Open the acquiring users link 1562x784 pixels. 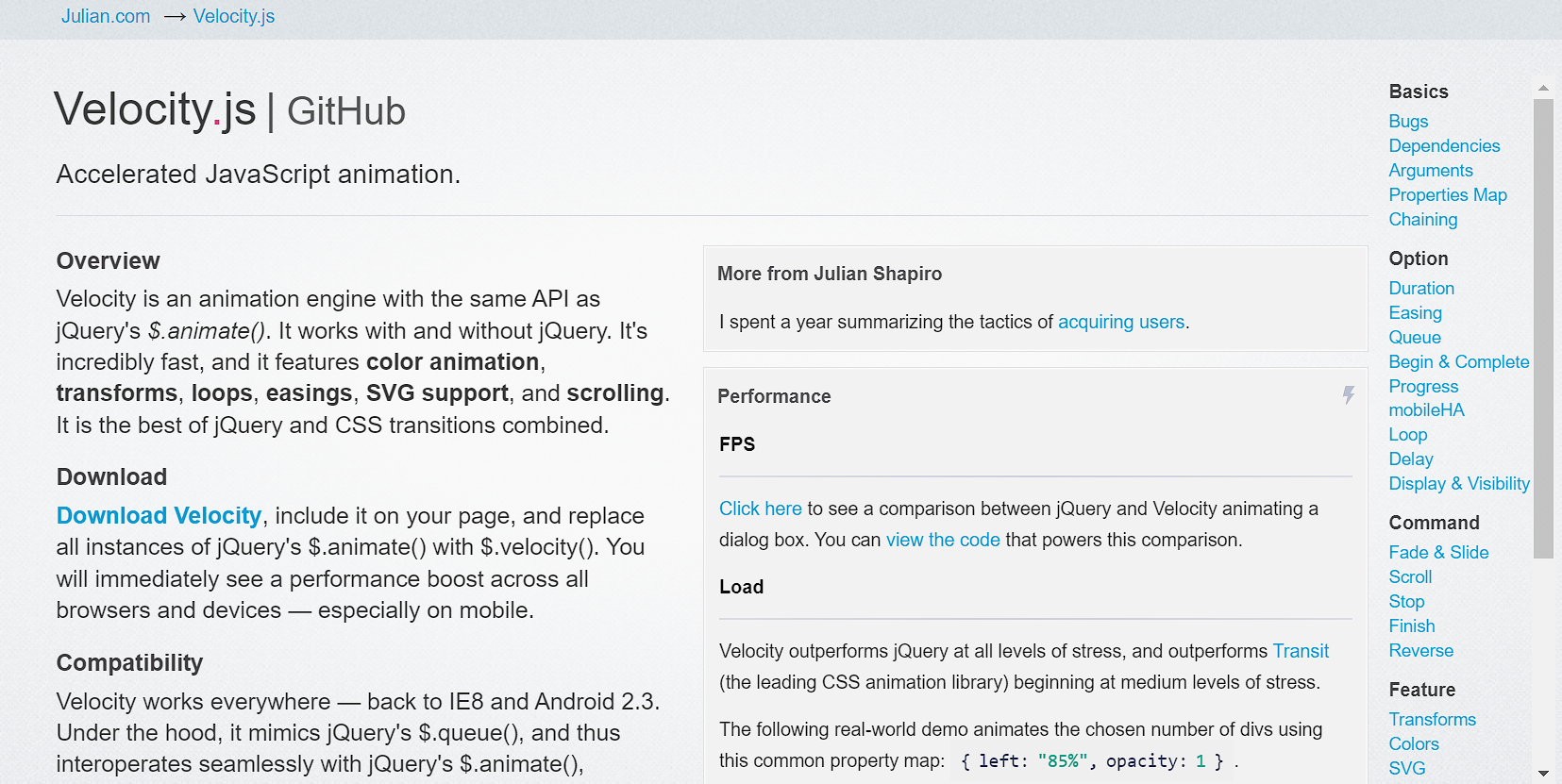1121,322
